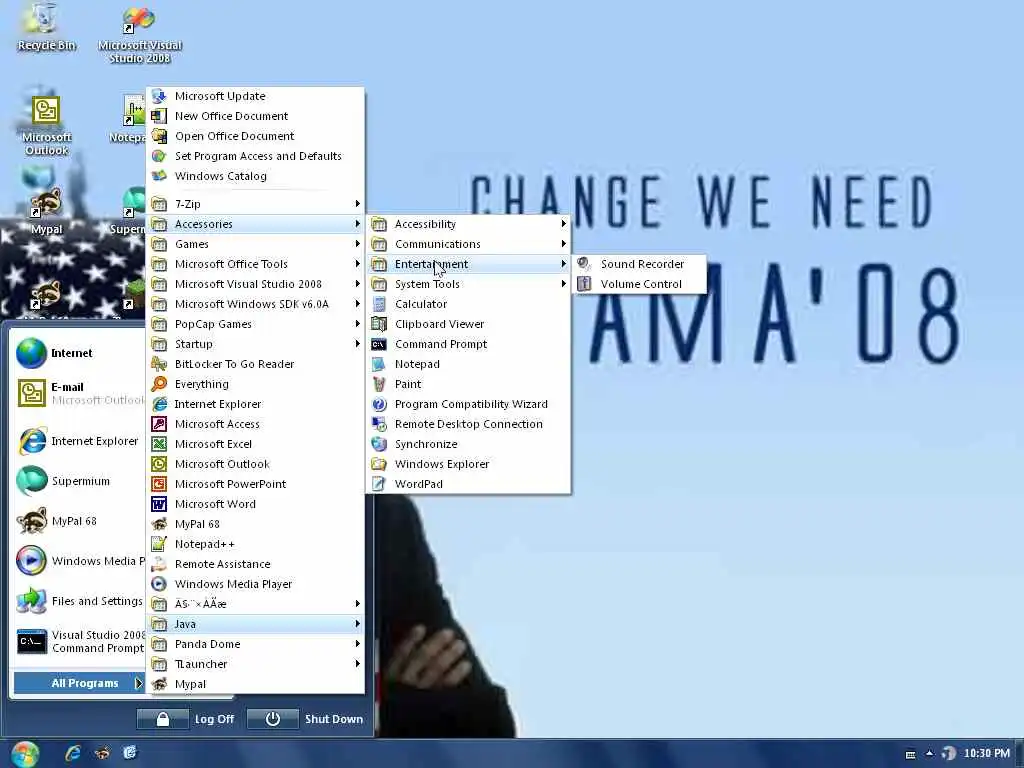Viewport: 1024px width, 768px height.
Task: Click the Microsoft PowerPoint icon
Action: pyautogui.click(x=159, y=484)
